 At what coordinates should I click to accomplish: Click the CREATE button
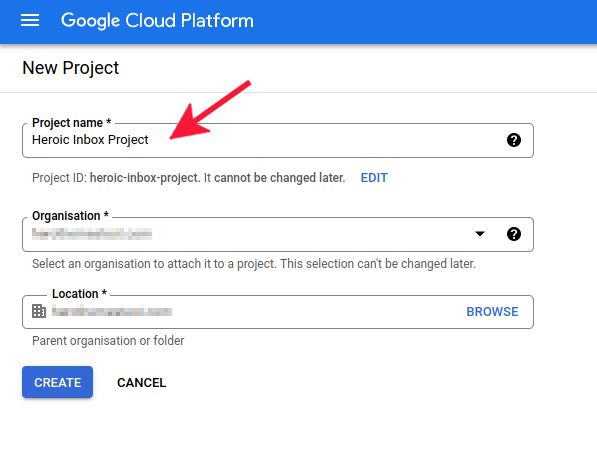tap(57, 382)
